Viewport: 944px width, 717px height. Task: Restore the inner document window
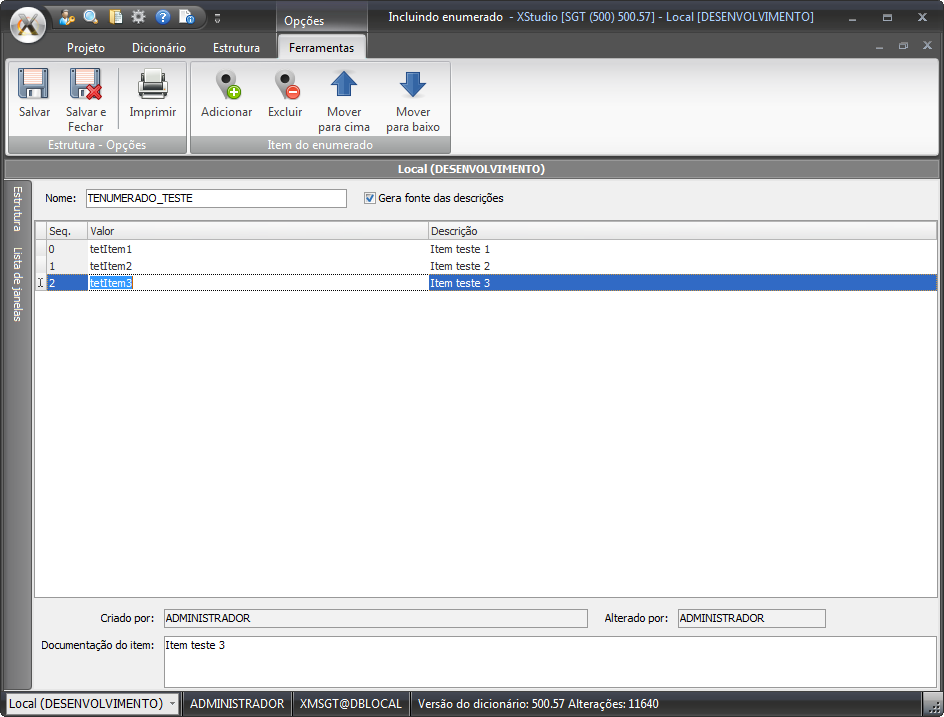[x=903, y=46]
